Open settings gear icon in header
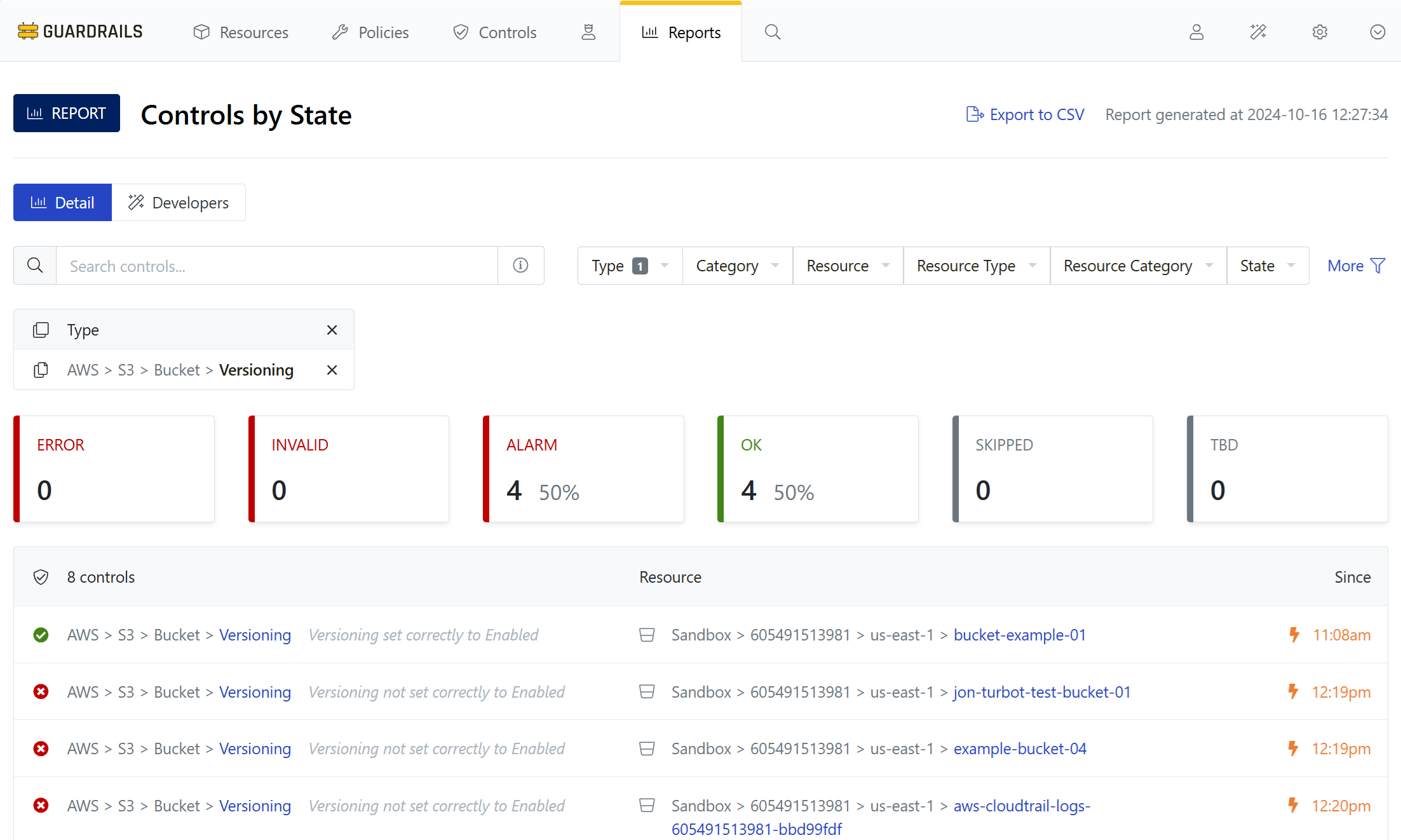The width and height of the screenshot is (1401, 840). click(1320, 32)
